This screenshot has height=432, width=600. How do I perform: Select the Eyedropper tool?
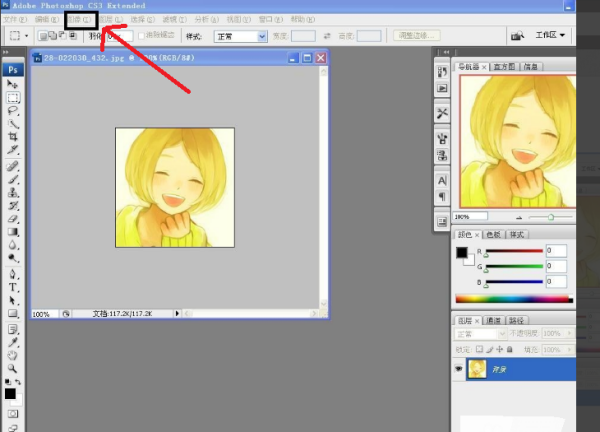coord(13,342)
